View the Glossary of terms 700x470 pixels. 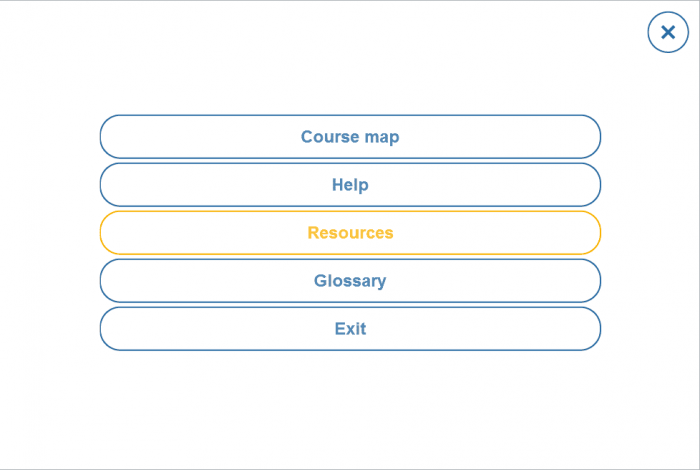pyautogui.click(x=350, y=281)
